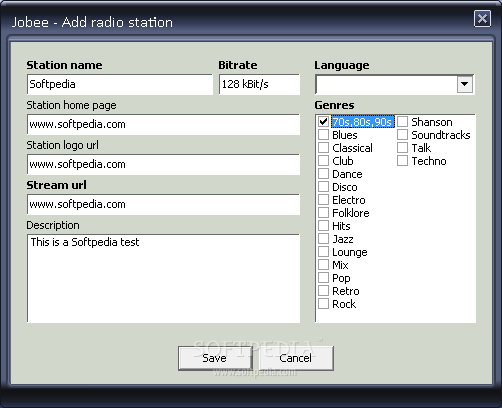Tick the Soundtracks genre checkbox
The height and width of the screenshot is (408, 502).
pos(402,135)
